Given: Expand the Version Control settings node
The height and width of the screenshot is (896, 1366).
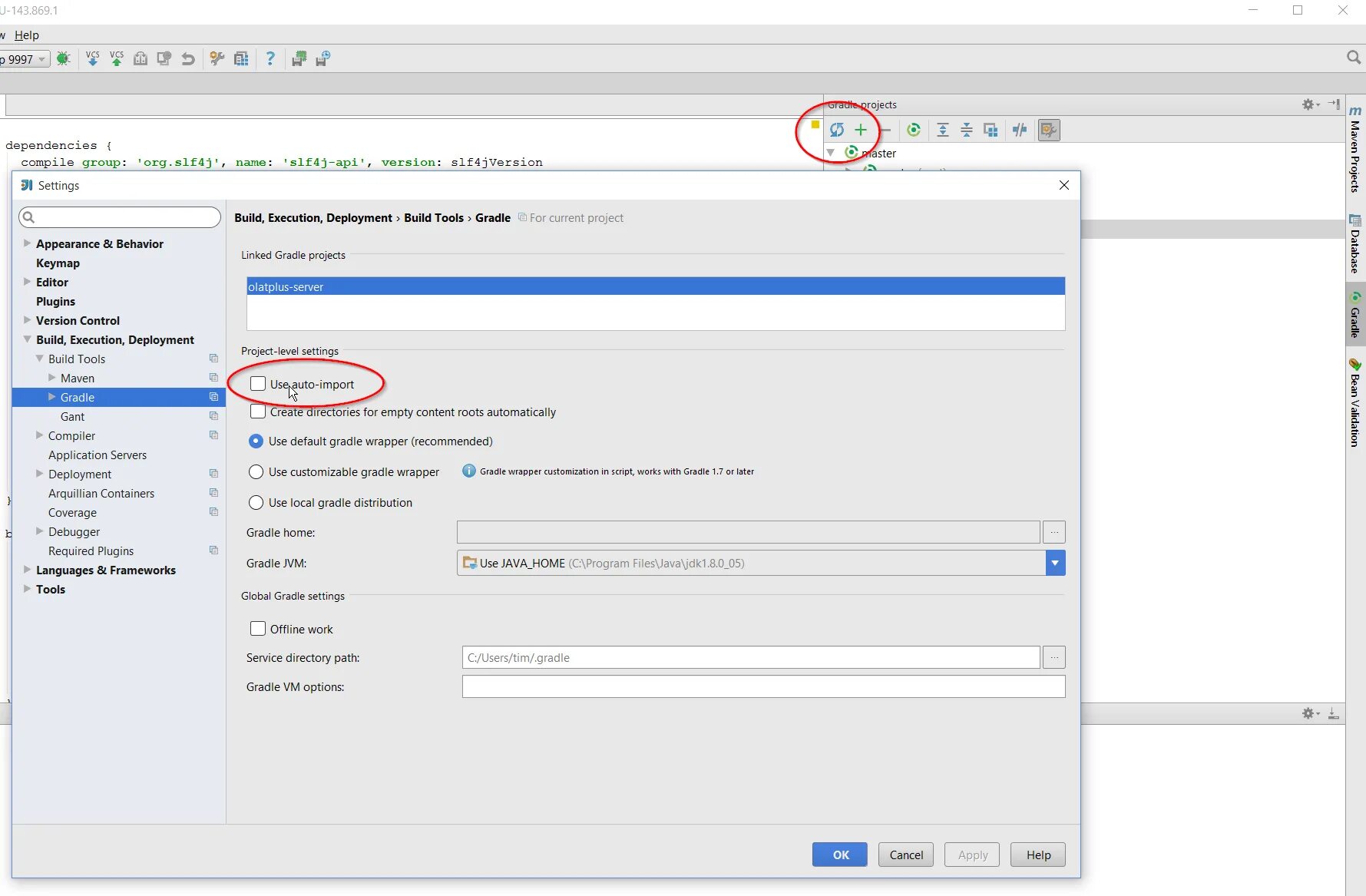Looking at the screenshot, I should (27, 320).
